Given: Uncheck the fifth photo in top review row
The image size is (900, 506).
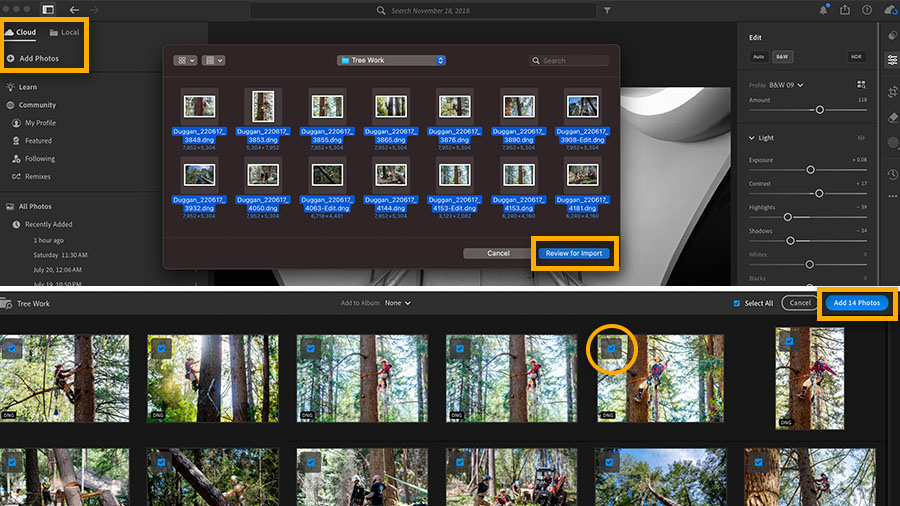Looking at the screenshot, I should [611, 348].
